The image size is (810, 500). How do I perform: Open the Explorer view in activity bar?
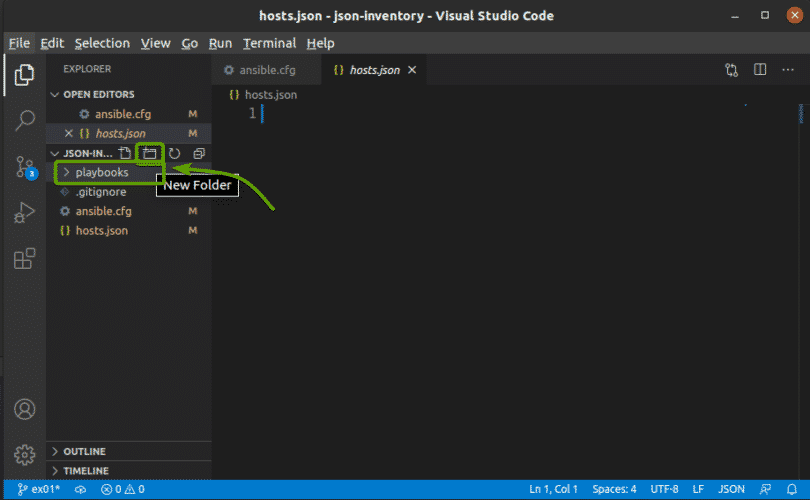pyautogui.click(x=24, y=75)
